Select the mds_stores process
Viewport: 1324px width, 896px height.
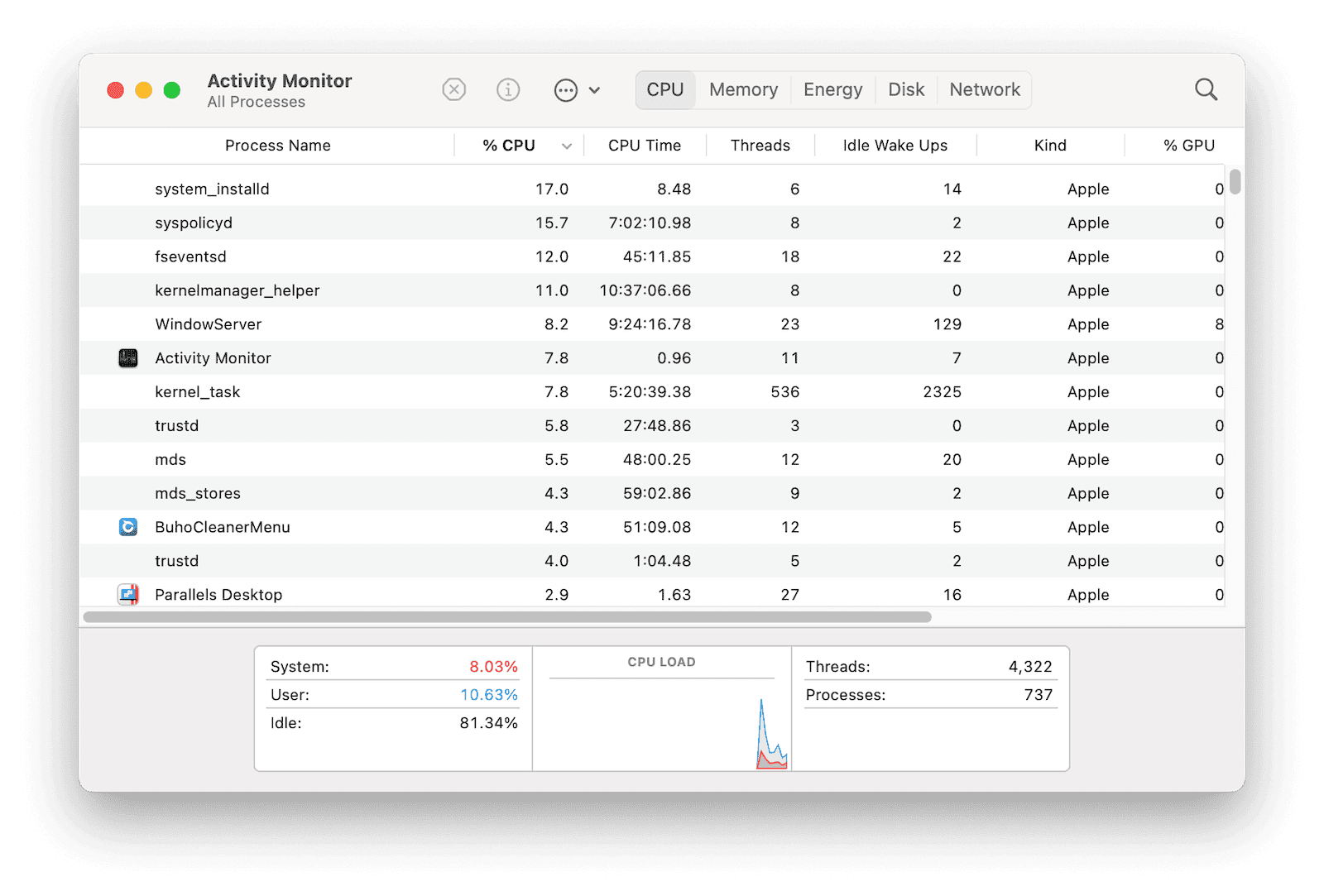[x=652, y=494]
